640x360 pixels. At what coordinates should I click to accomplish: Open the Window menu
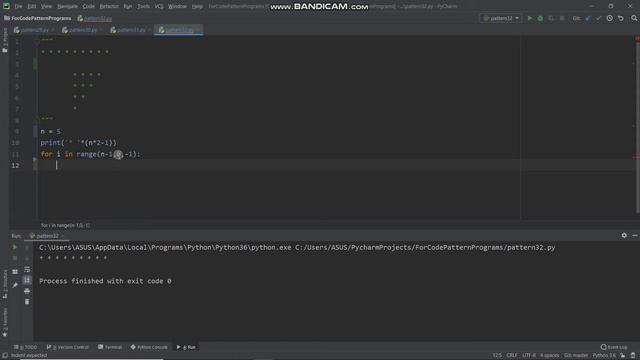point(178,7)
